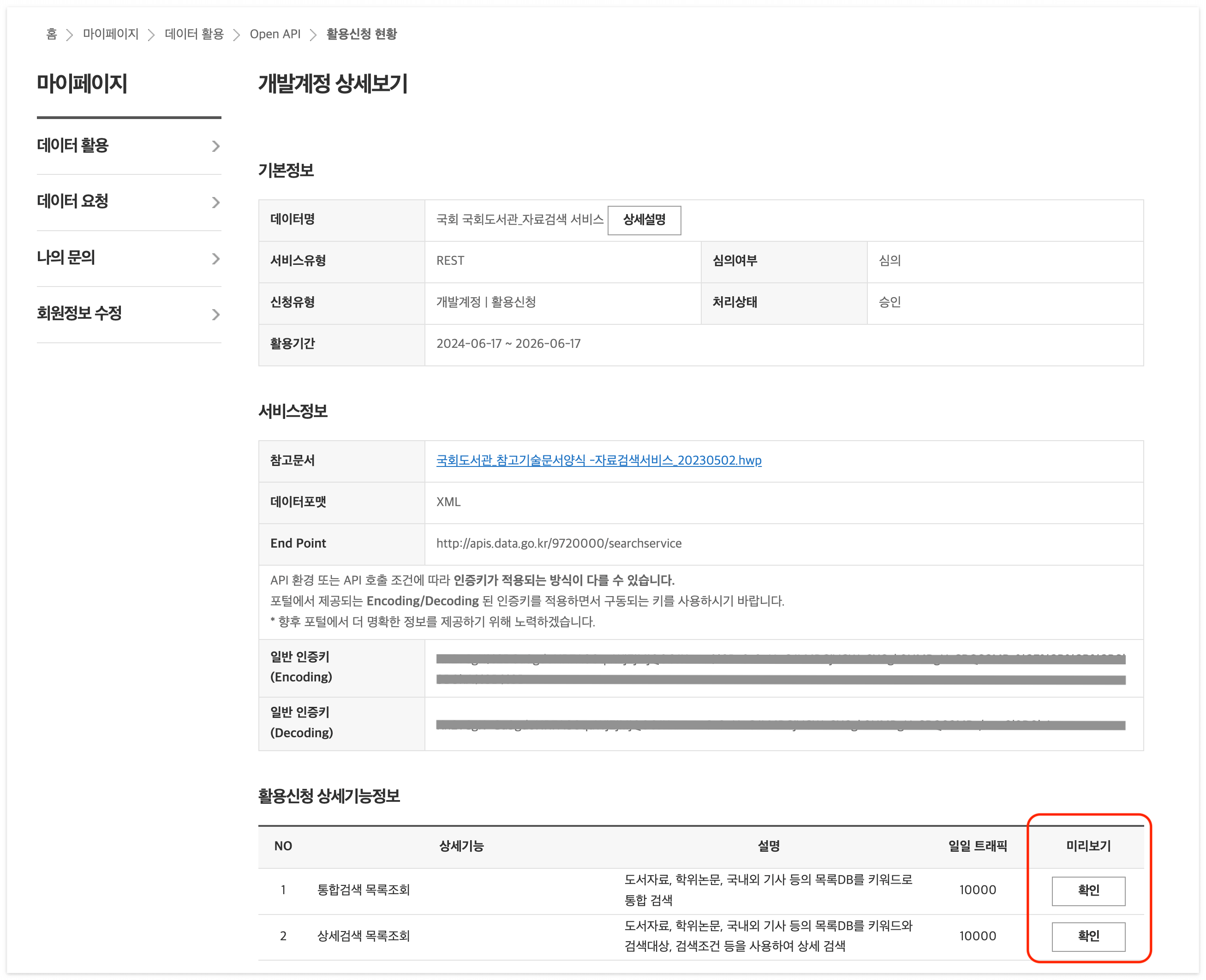Click 마이페이지 in breadcrumb

(111, 35)
